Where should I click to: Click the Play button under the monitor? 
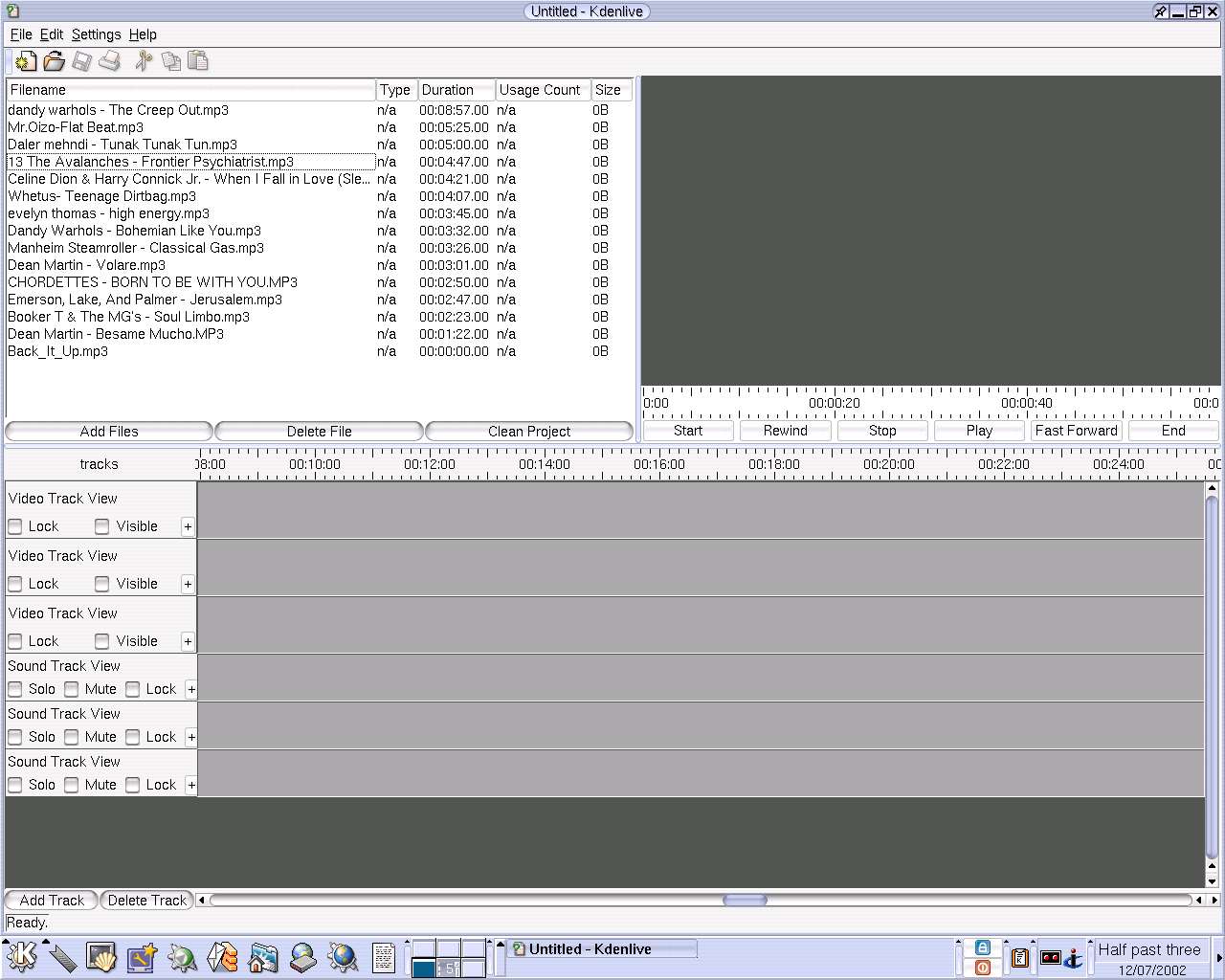[979, 431]
